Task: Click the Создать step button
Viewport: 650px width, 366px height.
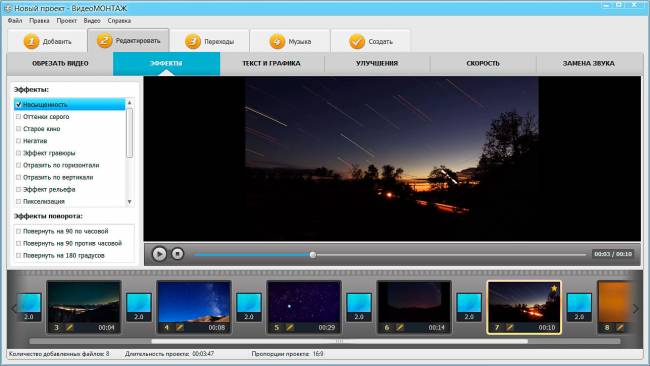Action: point(371,41)
